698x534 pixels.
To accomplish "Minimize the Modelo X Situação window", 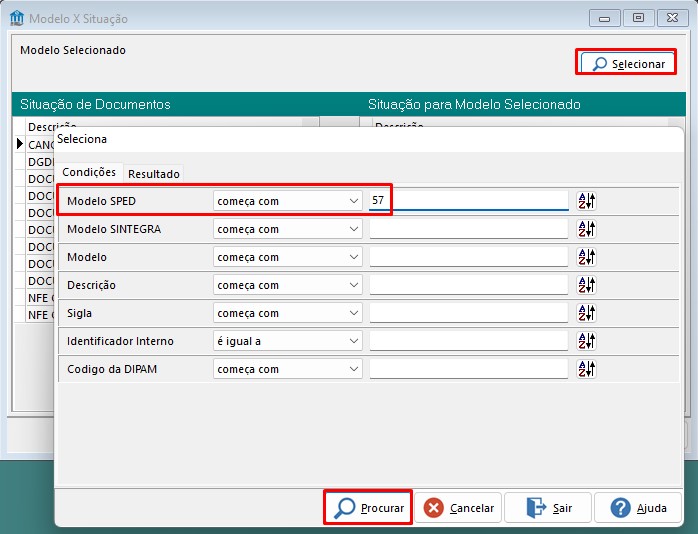I will [604, 18].
